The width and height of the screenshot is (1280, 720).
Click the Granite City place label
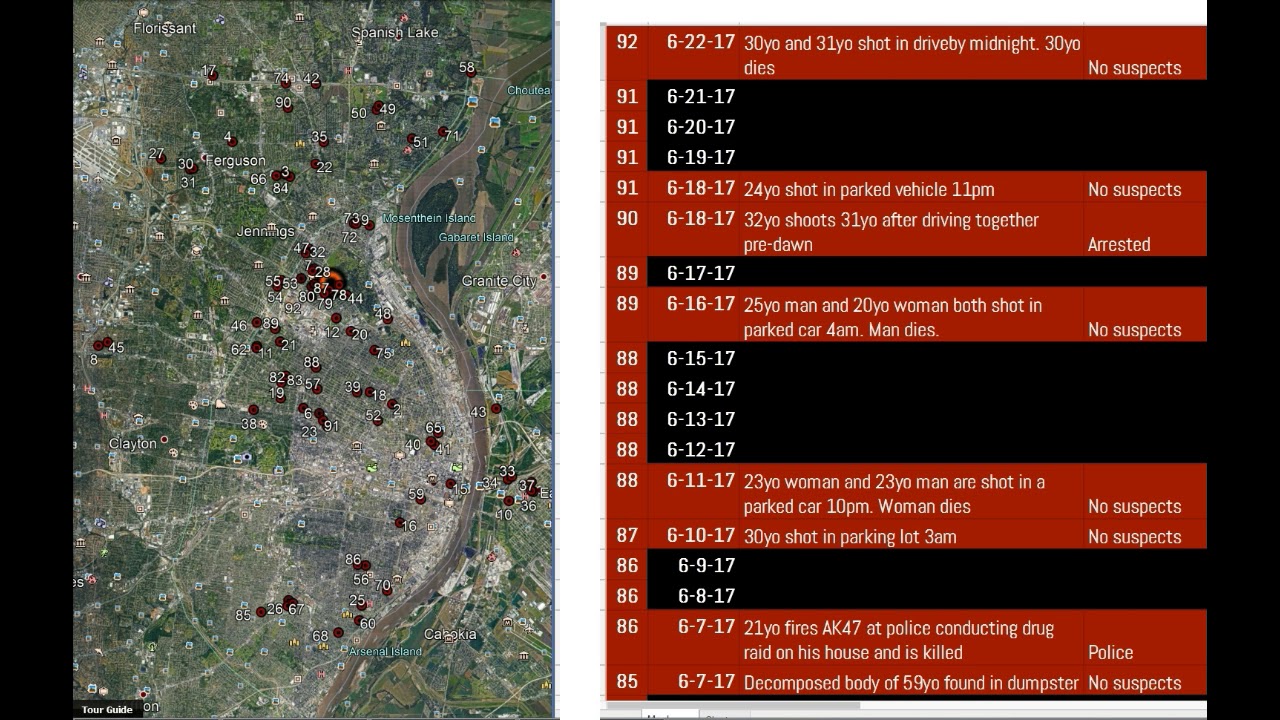tap(499, 281)
